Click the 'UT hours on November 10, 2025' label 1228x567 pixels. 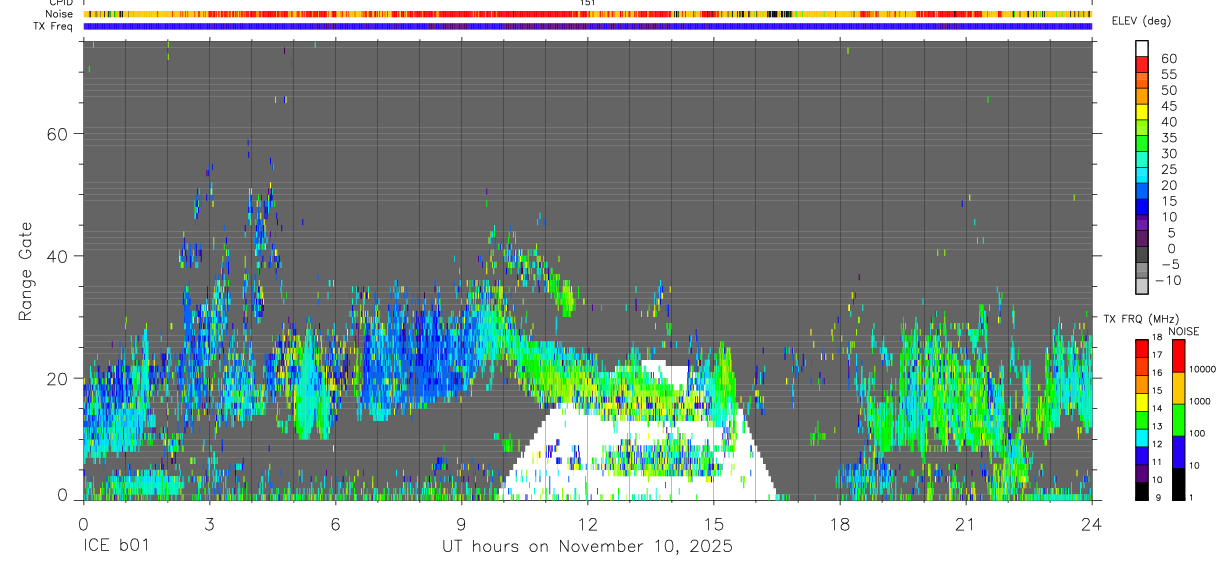coord(588,546)
